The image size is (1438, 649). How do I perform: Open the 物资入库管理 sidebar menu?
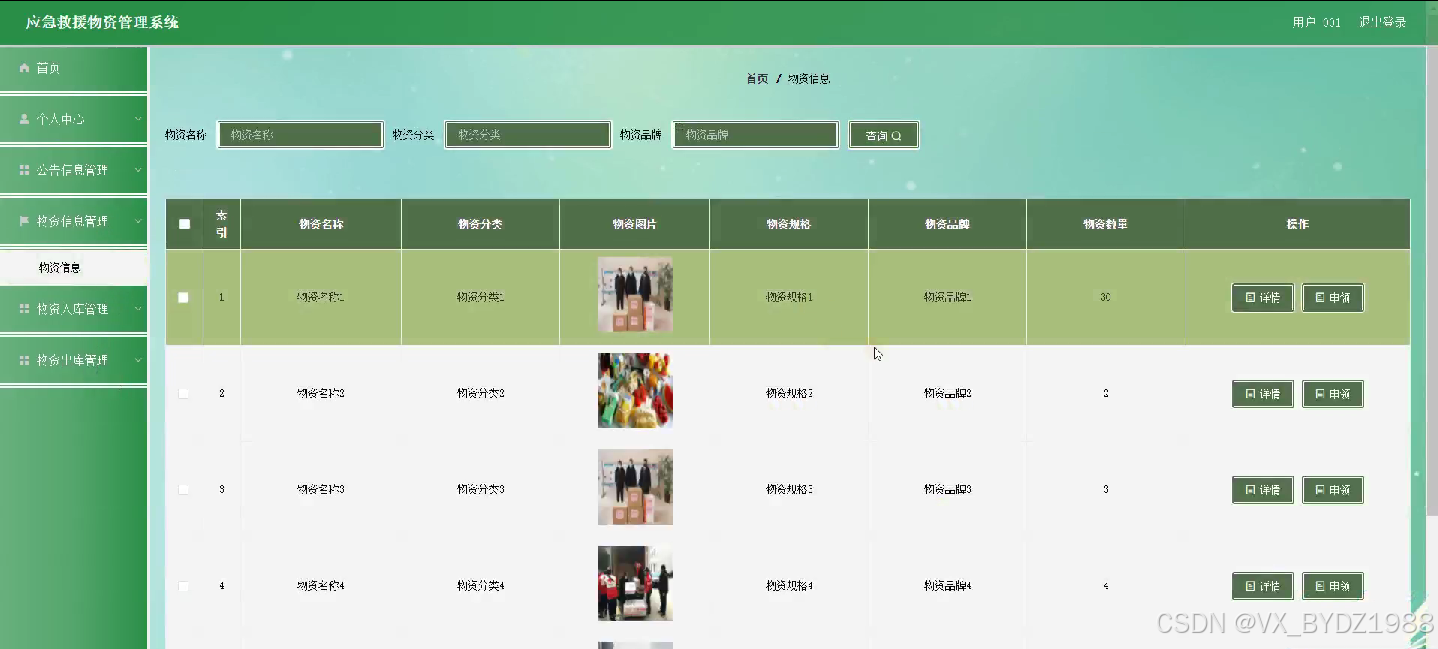tap(74, 309)
